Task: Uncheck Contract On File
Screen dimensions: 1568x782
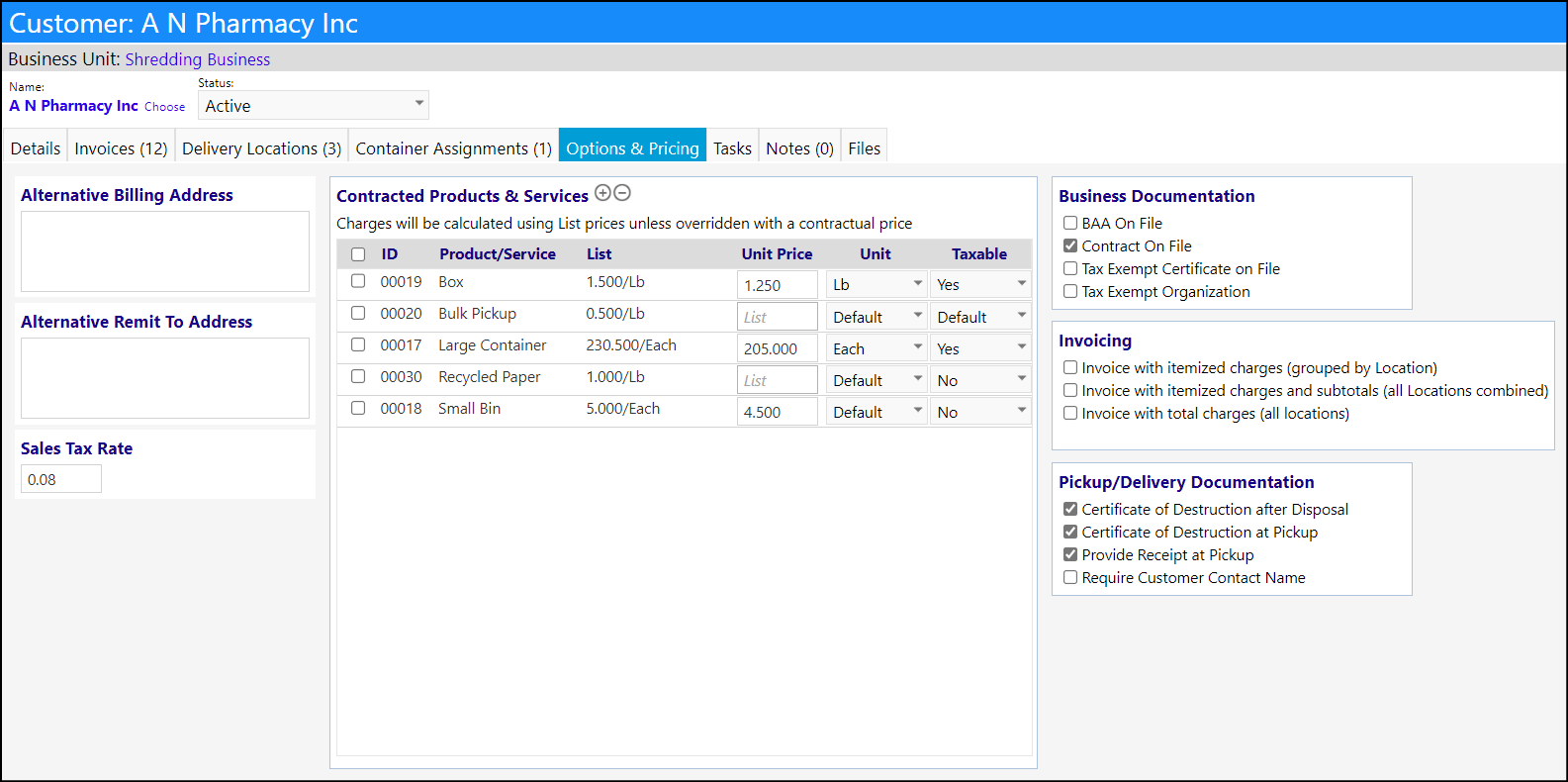Action: coord(1070,245)
